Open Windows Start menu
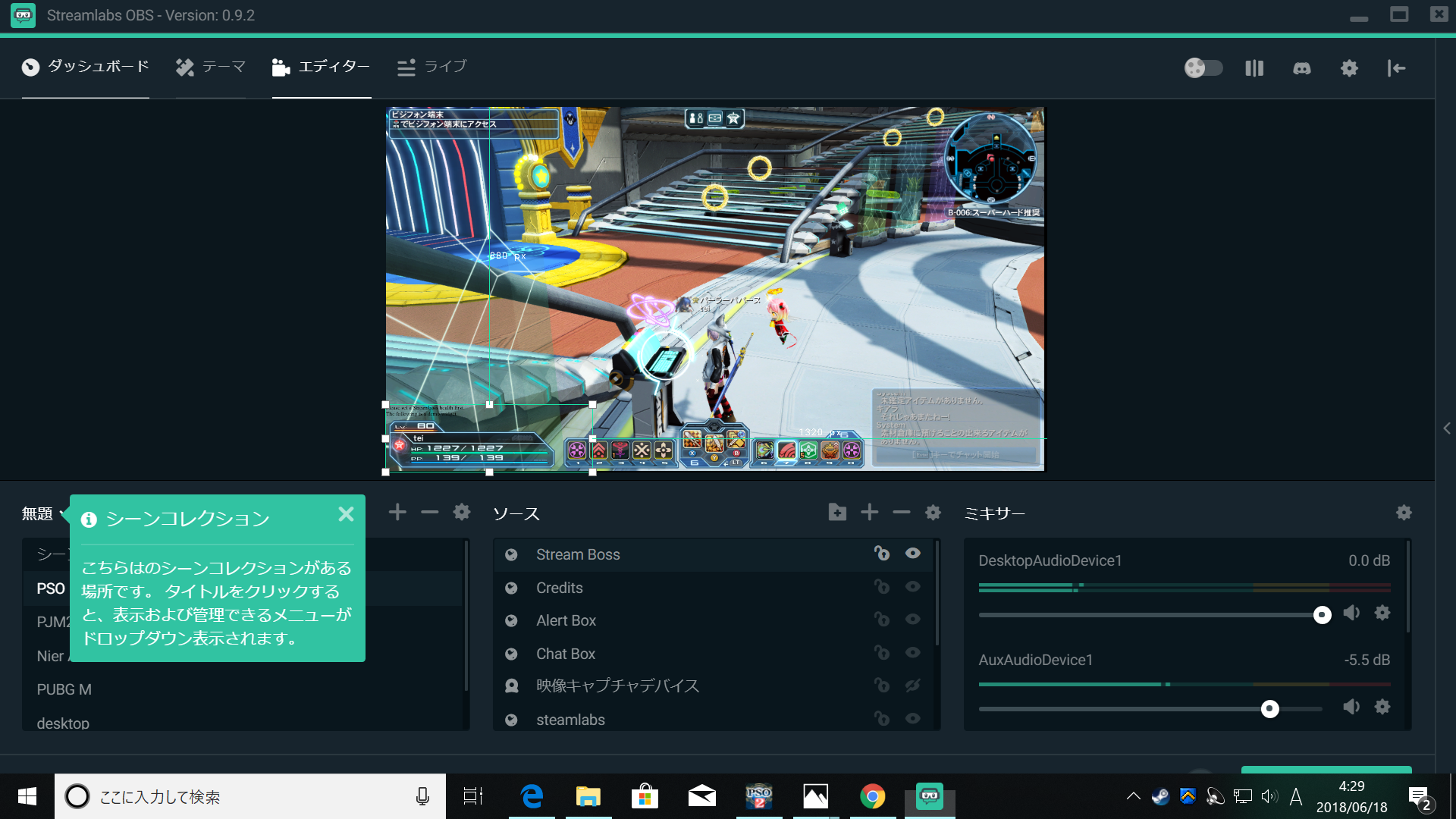The width and height of the screenshot is (1456, 819). coord(27,796)
